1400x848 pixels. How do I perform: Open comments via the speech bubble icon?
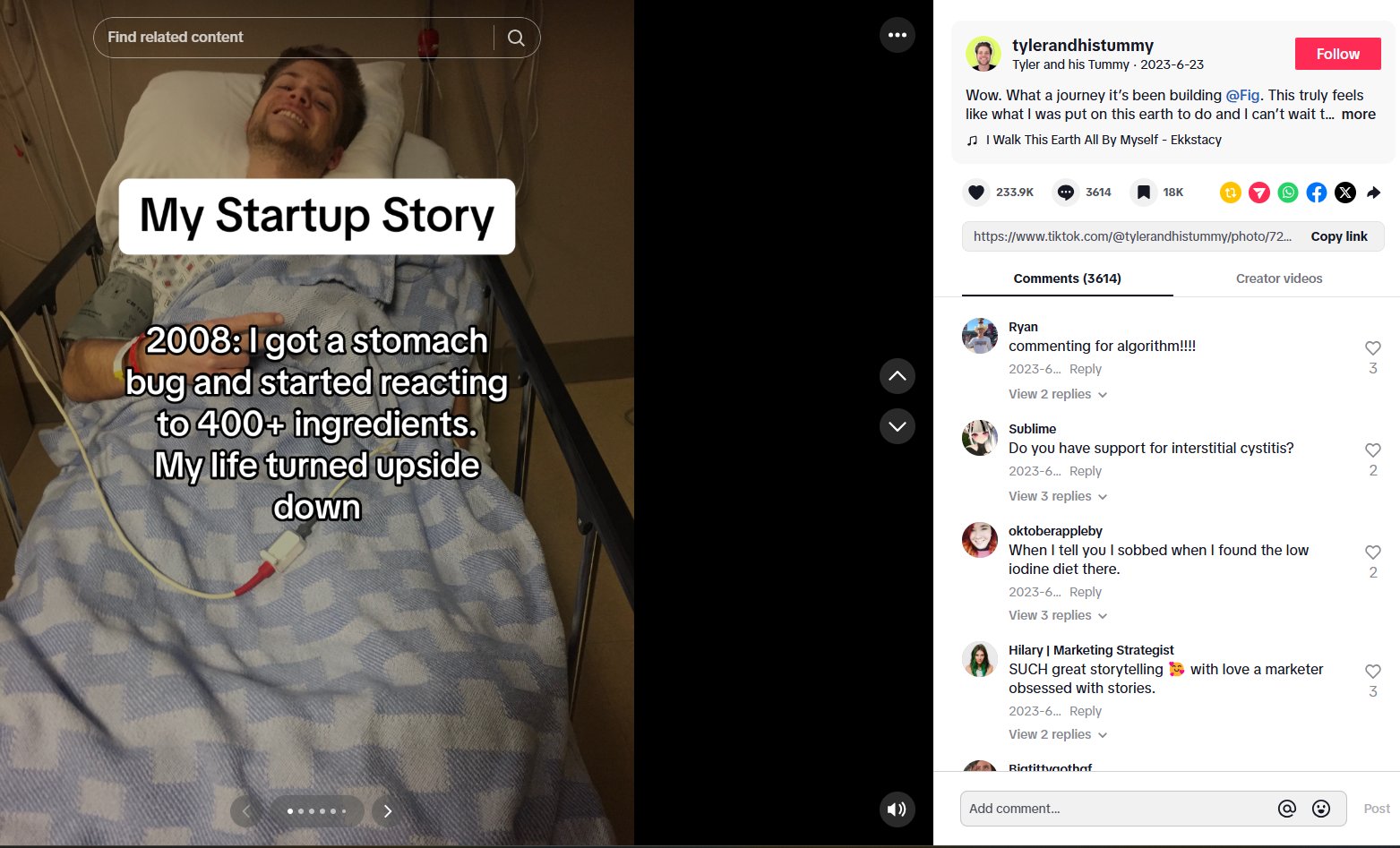[x=1066, y=193]
